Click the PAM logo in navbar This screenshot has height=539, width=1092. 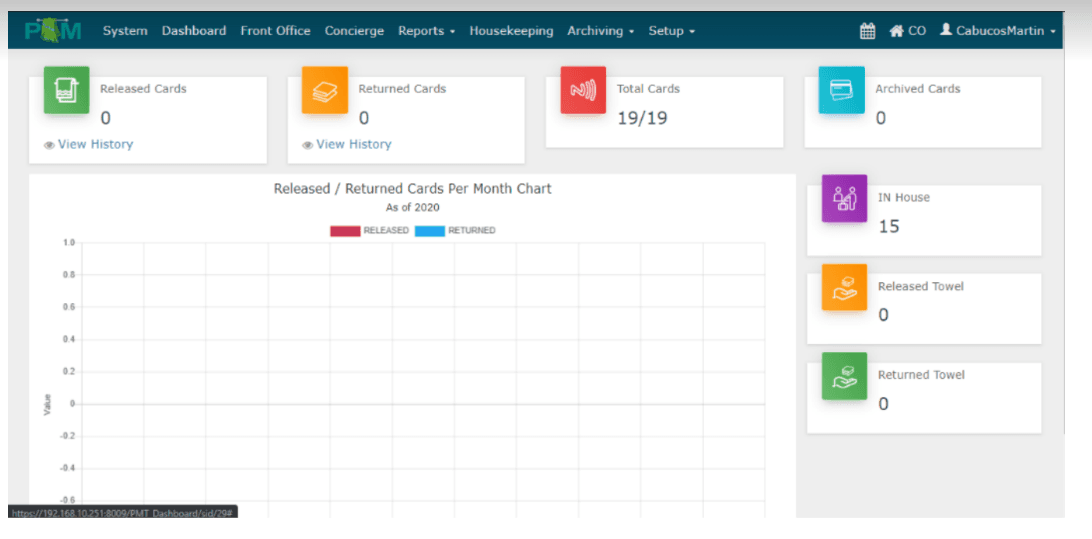(54, 31)
